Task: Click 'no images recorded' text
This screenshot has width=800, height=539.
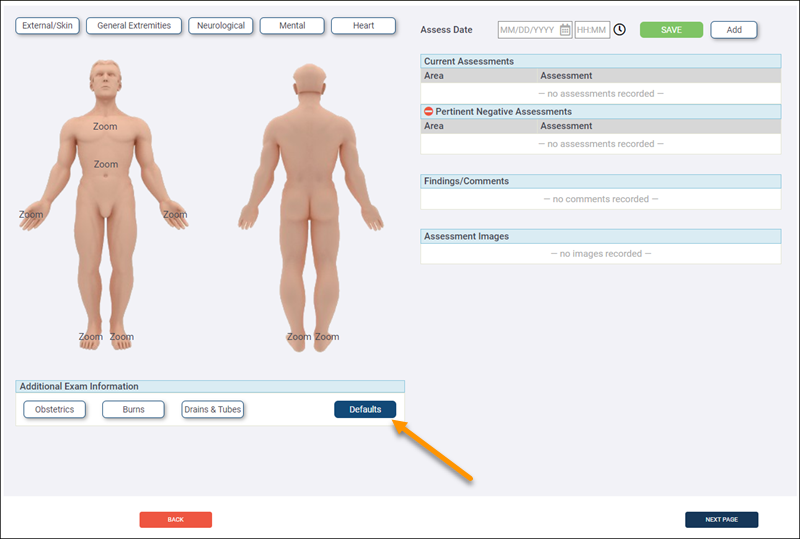Action: tap(601, 254)
